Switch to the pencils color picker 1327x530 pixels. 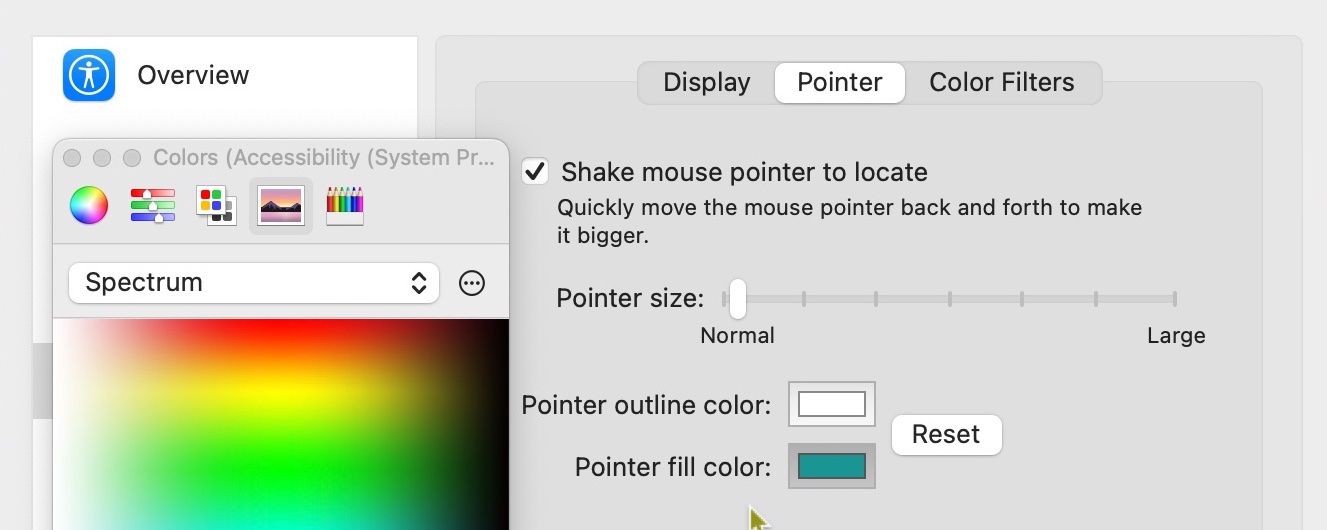click(x=345, y=205)
